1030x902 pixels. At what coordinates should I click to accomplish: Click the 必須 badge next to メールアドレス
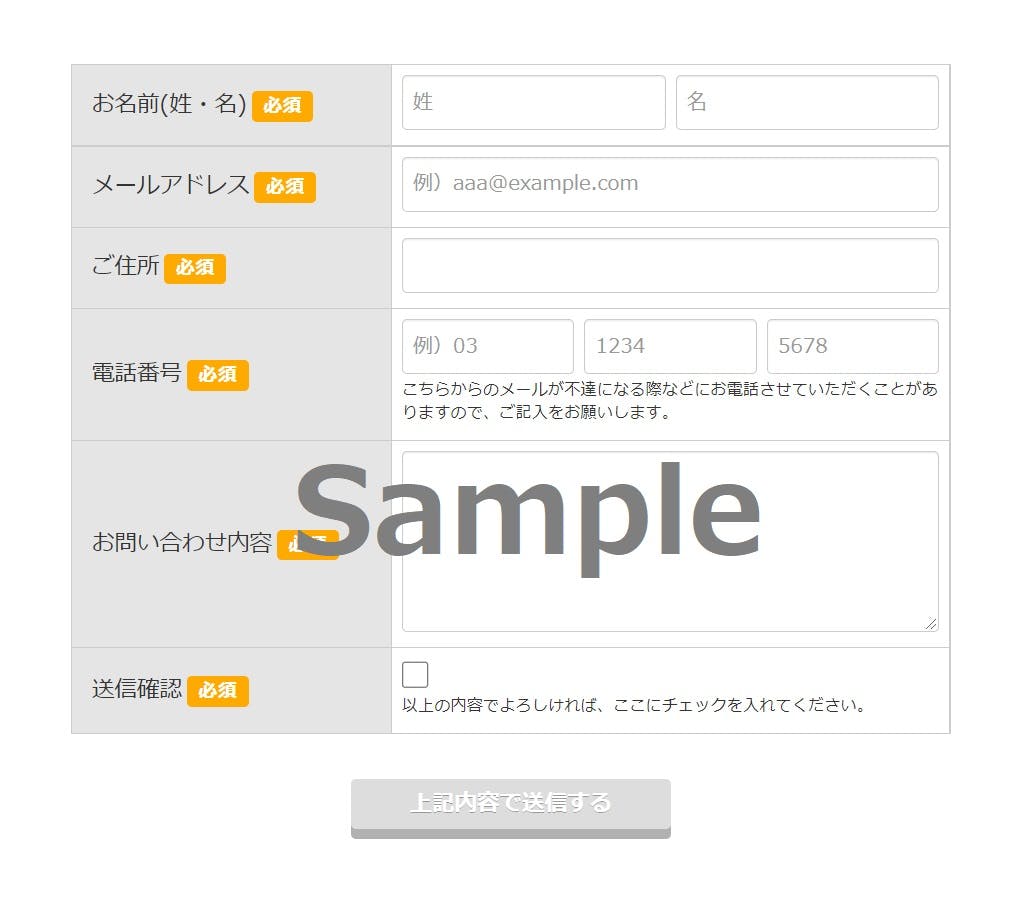[x=284, y=187]
